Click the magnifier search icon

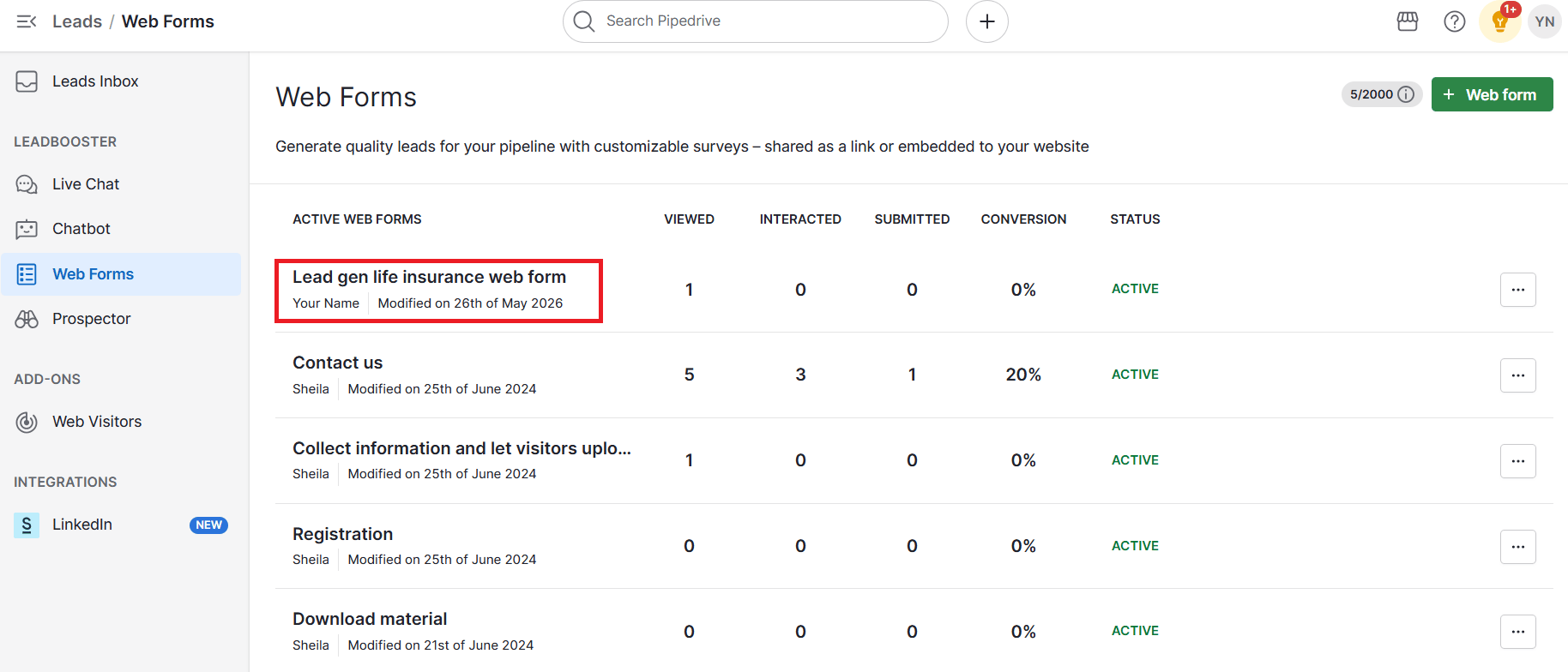coord(584,21)
